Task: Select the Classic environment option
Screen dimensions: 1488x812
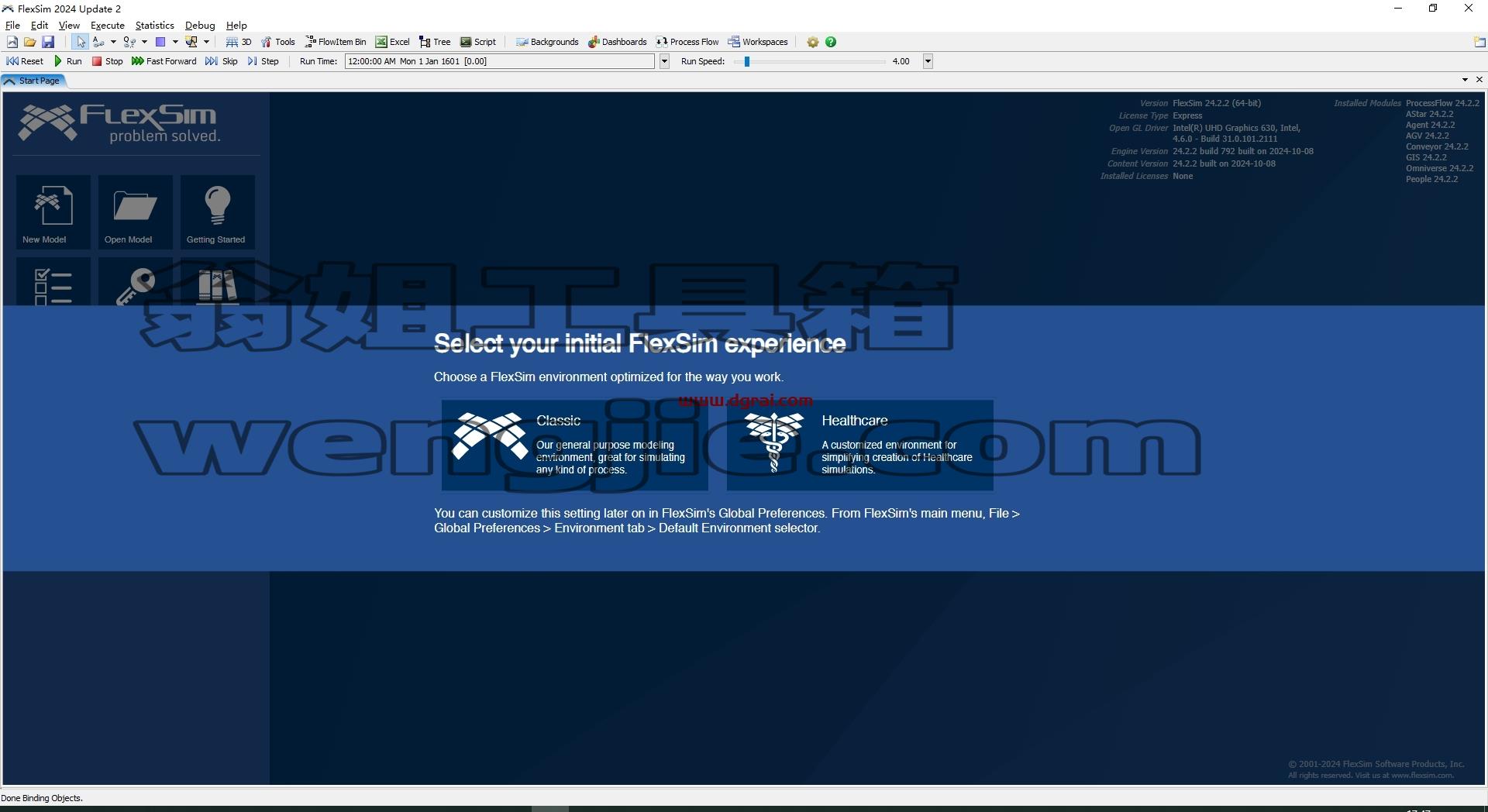Action: coord(574,445)
